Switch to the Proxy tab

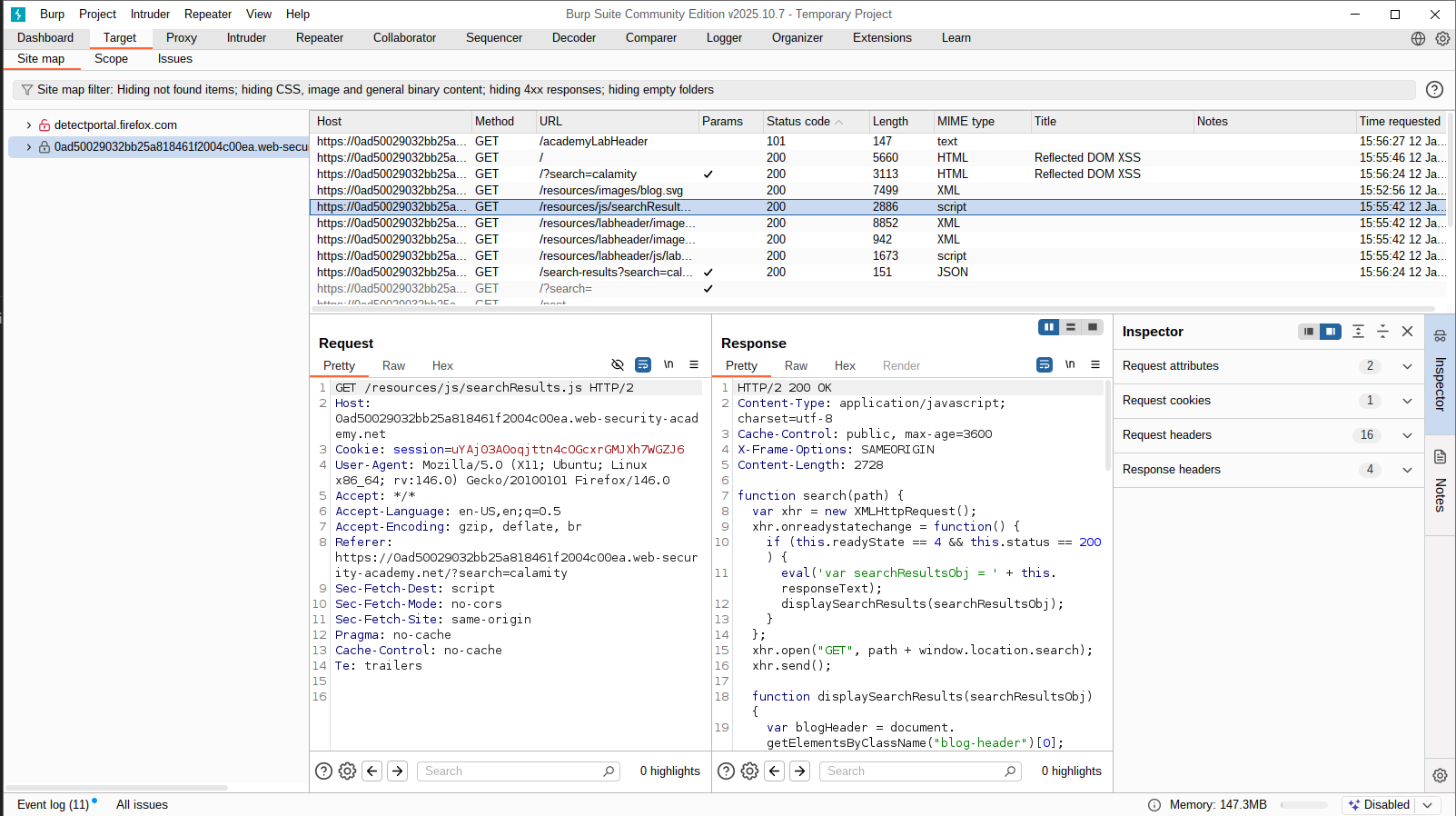tap(181, 38)
